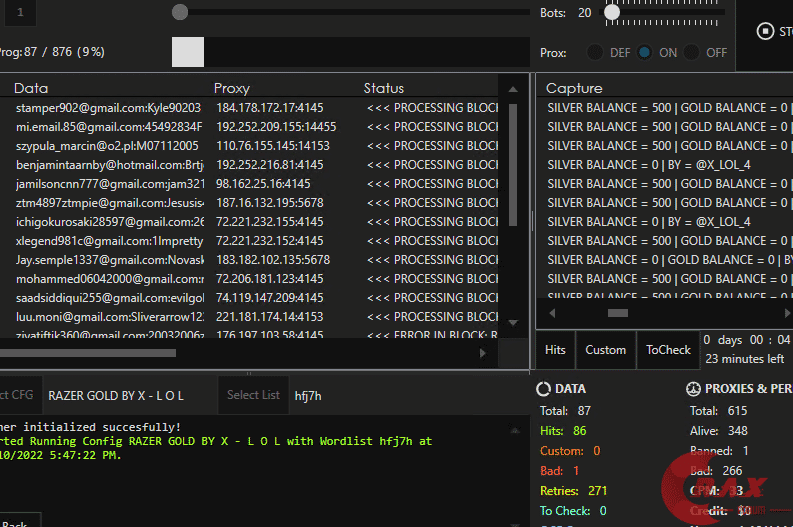Click the DATA statistics circle icon

point(543,389)
